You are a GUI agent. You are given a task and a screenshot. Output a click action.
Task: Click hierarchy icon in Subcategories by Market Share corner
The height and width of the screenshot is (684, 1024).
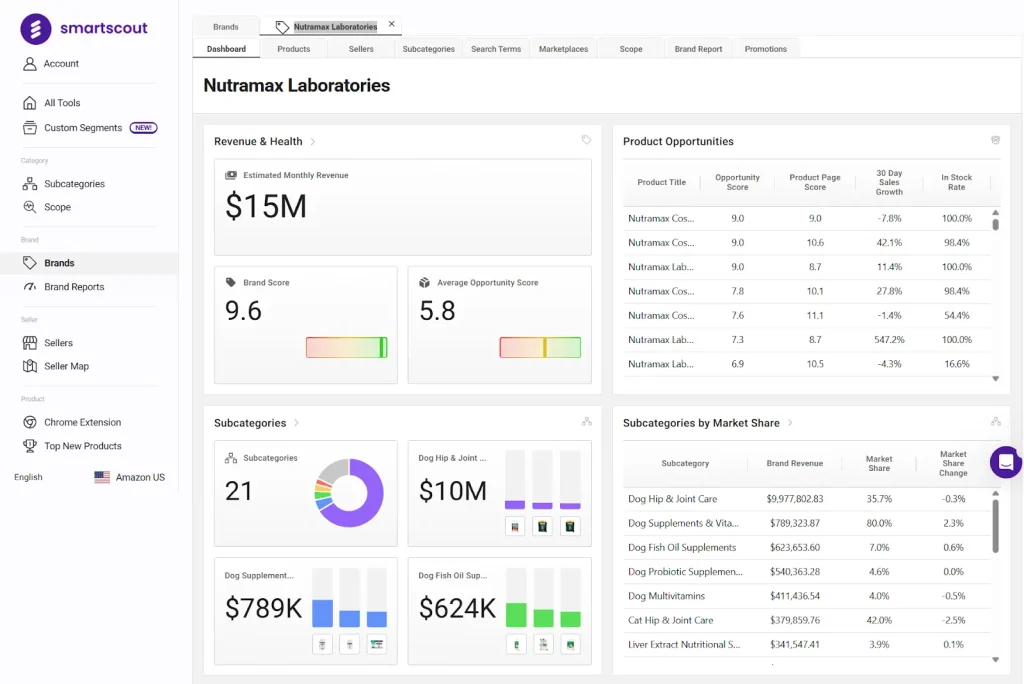coord(995,421)
